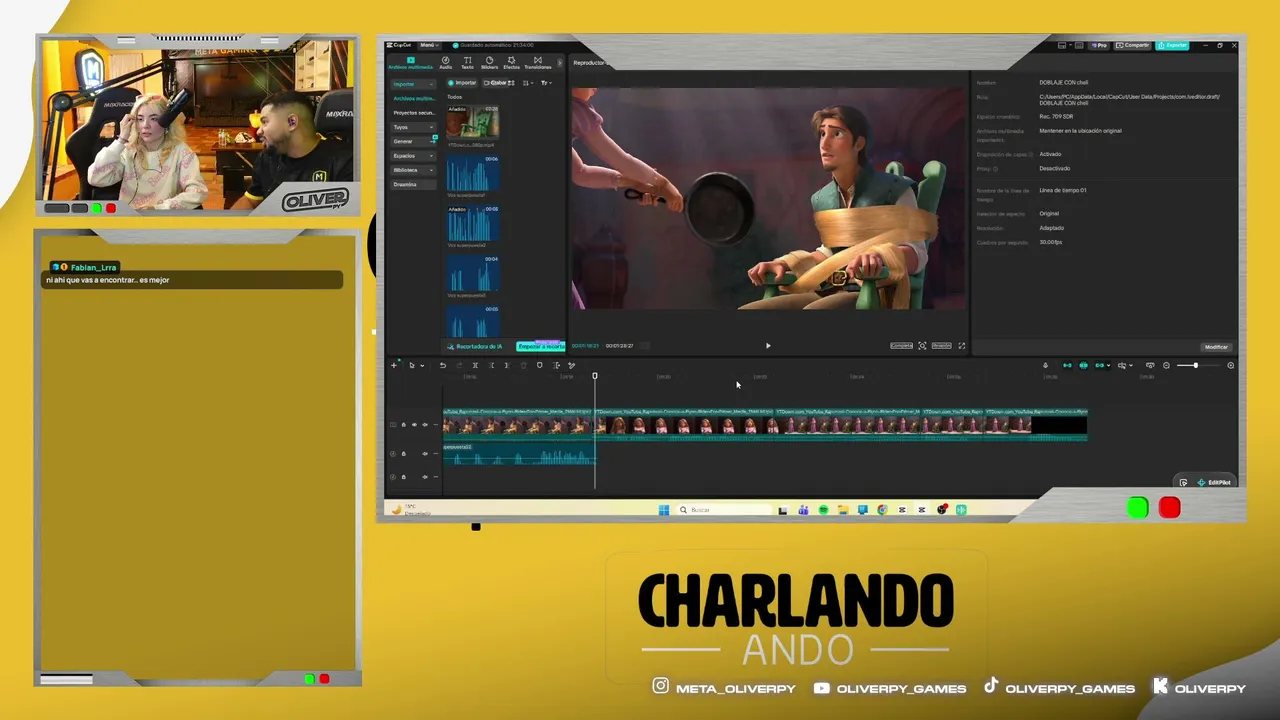
Task: Open Dreamina in the sidebar
Action: 412,184
